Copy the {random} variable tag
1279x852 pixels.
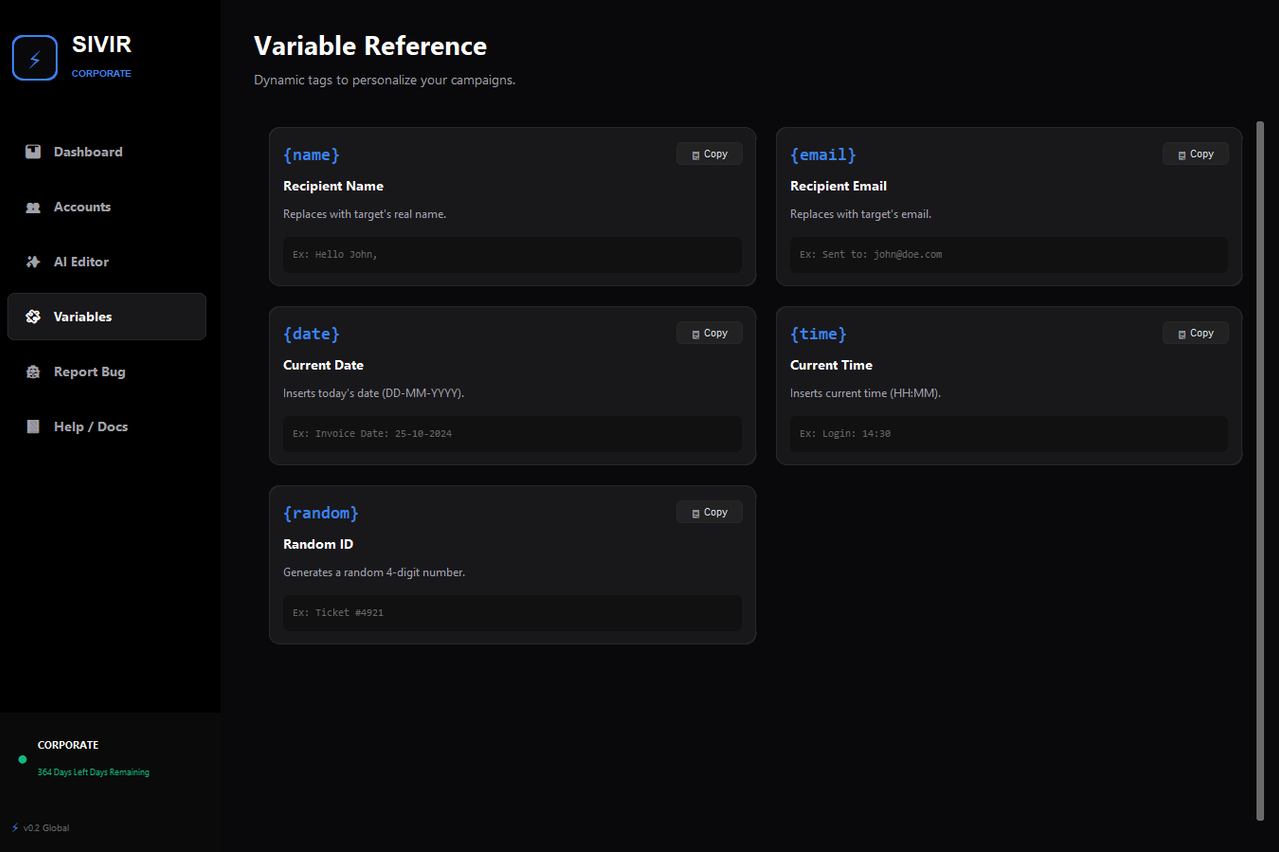pos(709,512)
